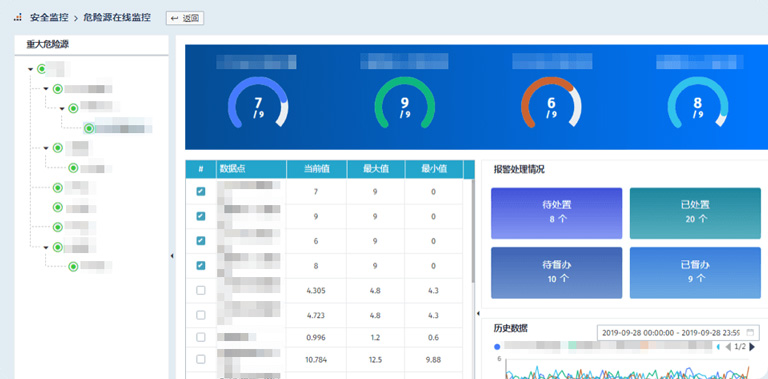The width and height of the screenshot is (768, 379).
Task: Click the green 9/9 gauge
Action: [x=405, y=103]
